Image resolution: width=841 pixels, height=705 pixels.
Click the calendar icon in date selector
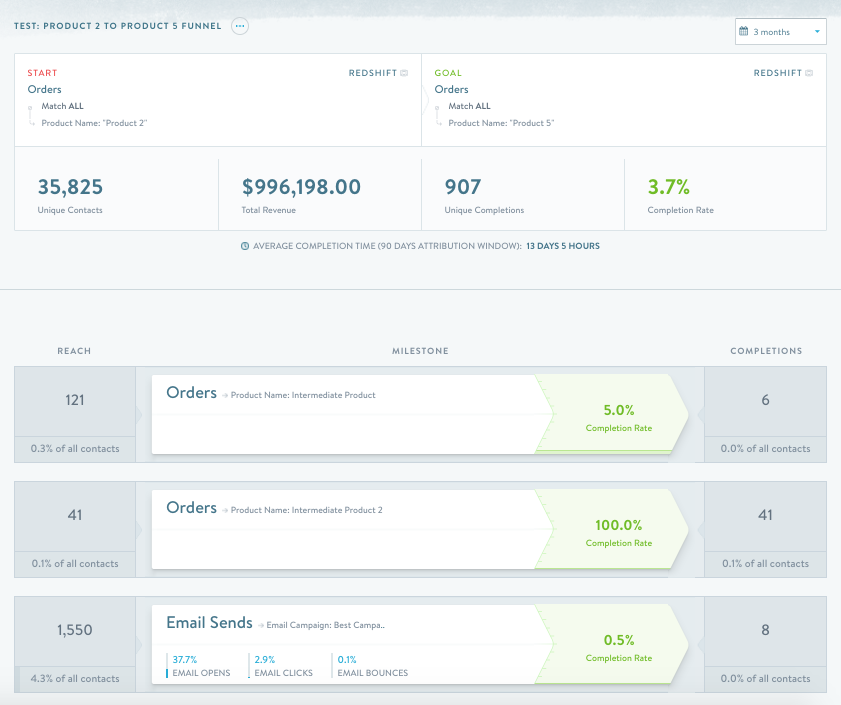click(743, 31)
